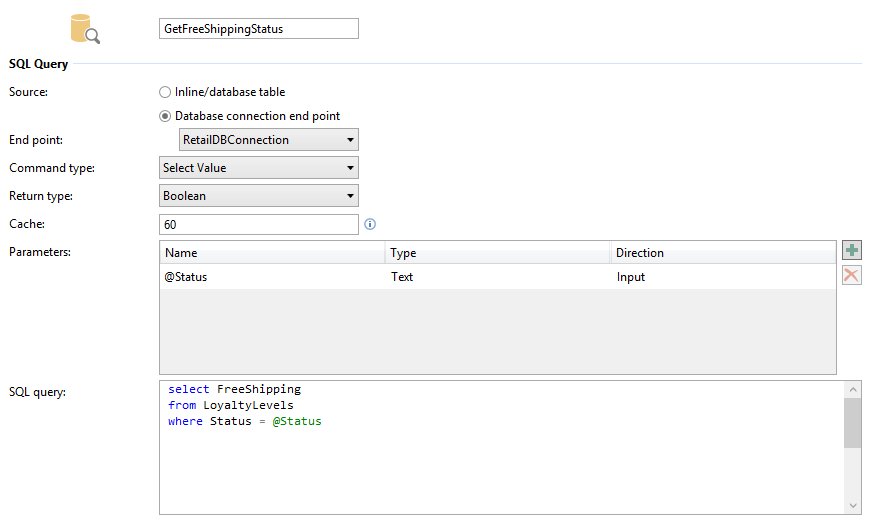The image size is (870, 524).
Task: Open the Return type Boolean dropdown
Action: point(258,196)
